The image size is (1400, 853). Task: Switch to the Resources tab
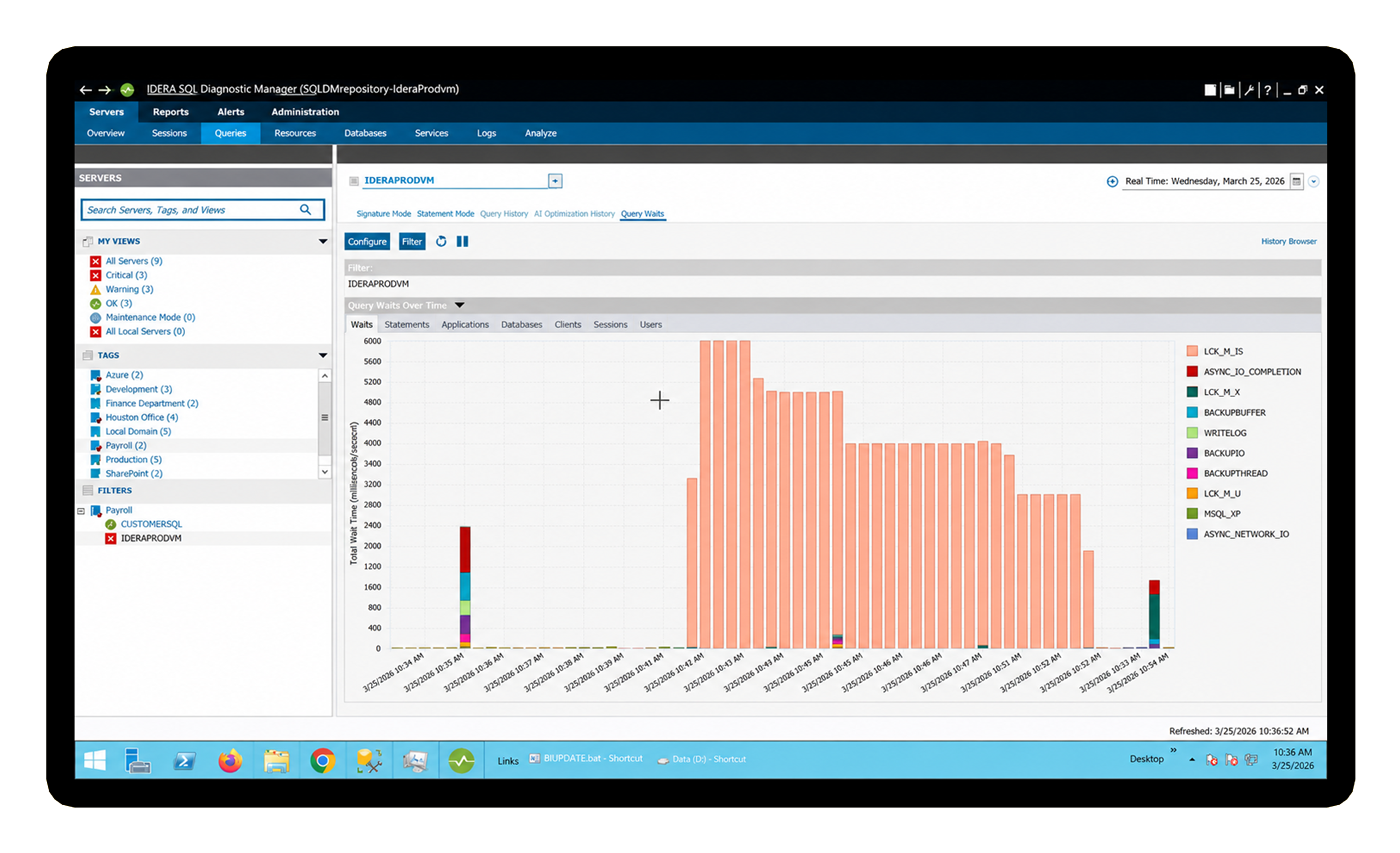coord(295,133)
